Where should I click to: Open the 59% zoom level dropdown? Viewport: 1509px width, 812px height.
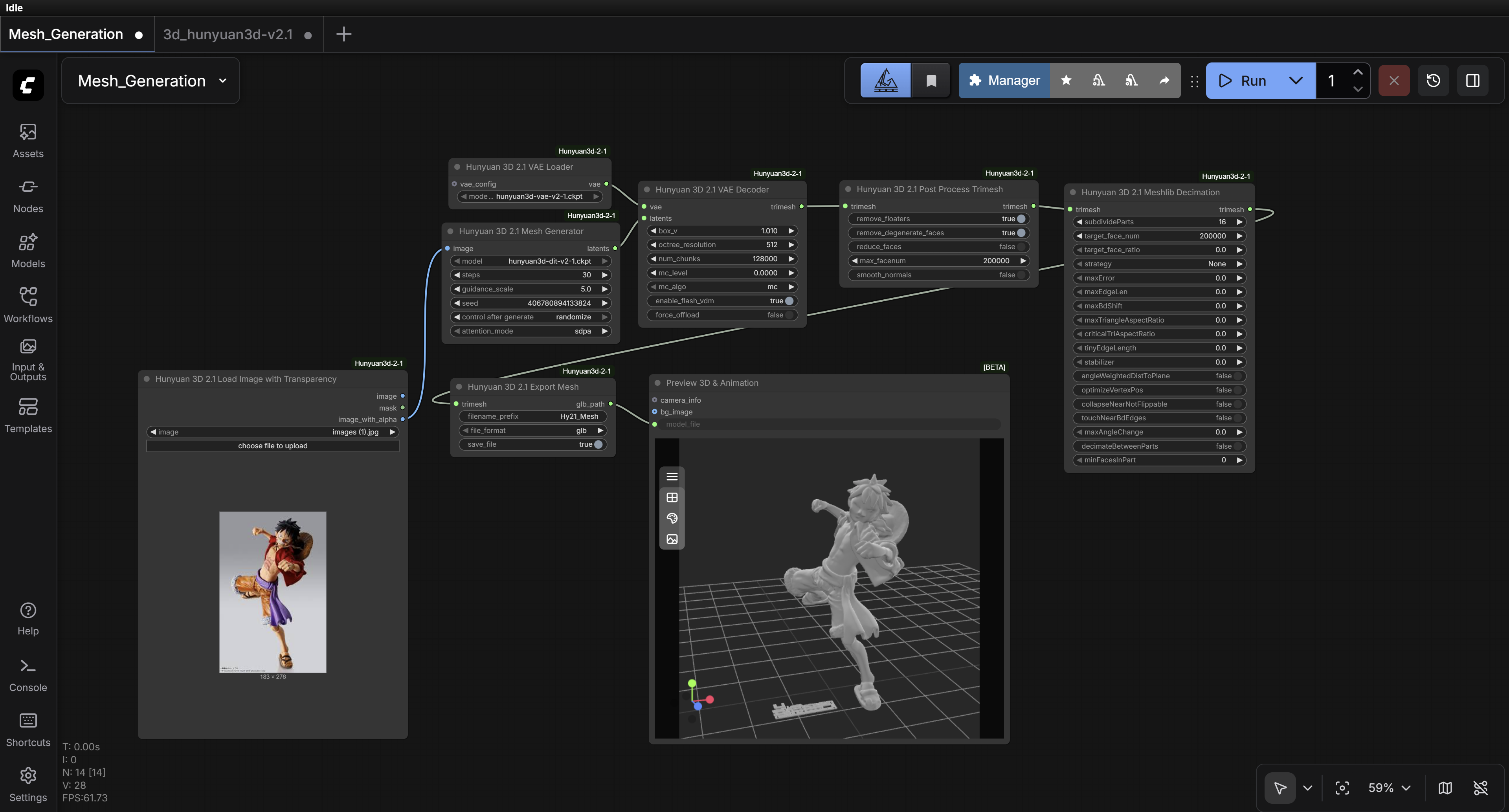coord(1389,788)
